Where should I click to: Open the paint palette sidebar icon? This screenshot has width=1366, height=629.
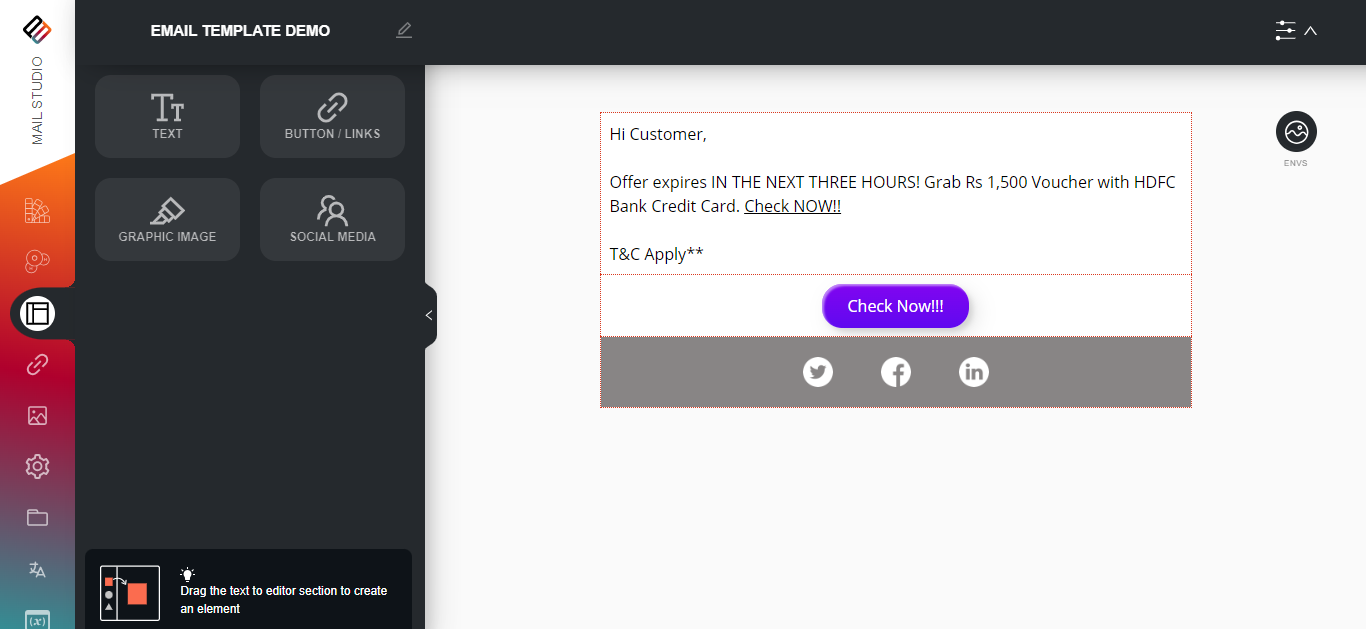coord(37,262)
